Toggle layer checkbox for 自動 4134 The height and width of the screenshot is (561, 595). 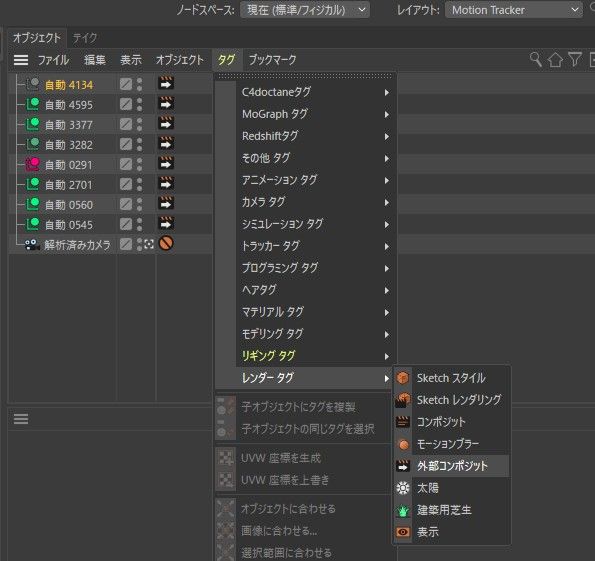click(x=126, y=84)
